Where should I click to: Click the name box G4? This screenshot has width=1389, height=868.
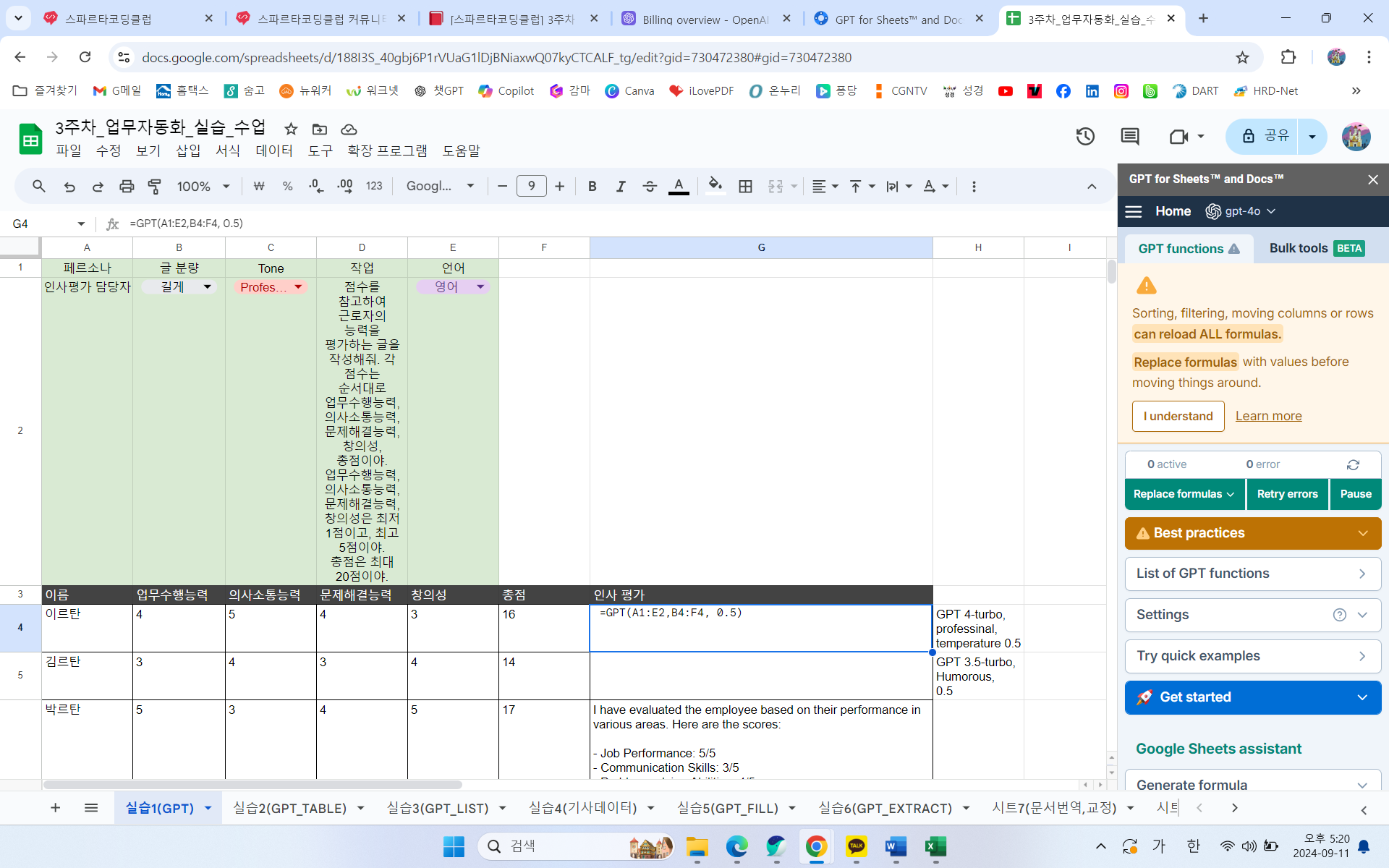tap(48, 224)
